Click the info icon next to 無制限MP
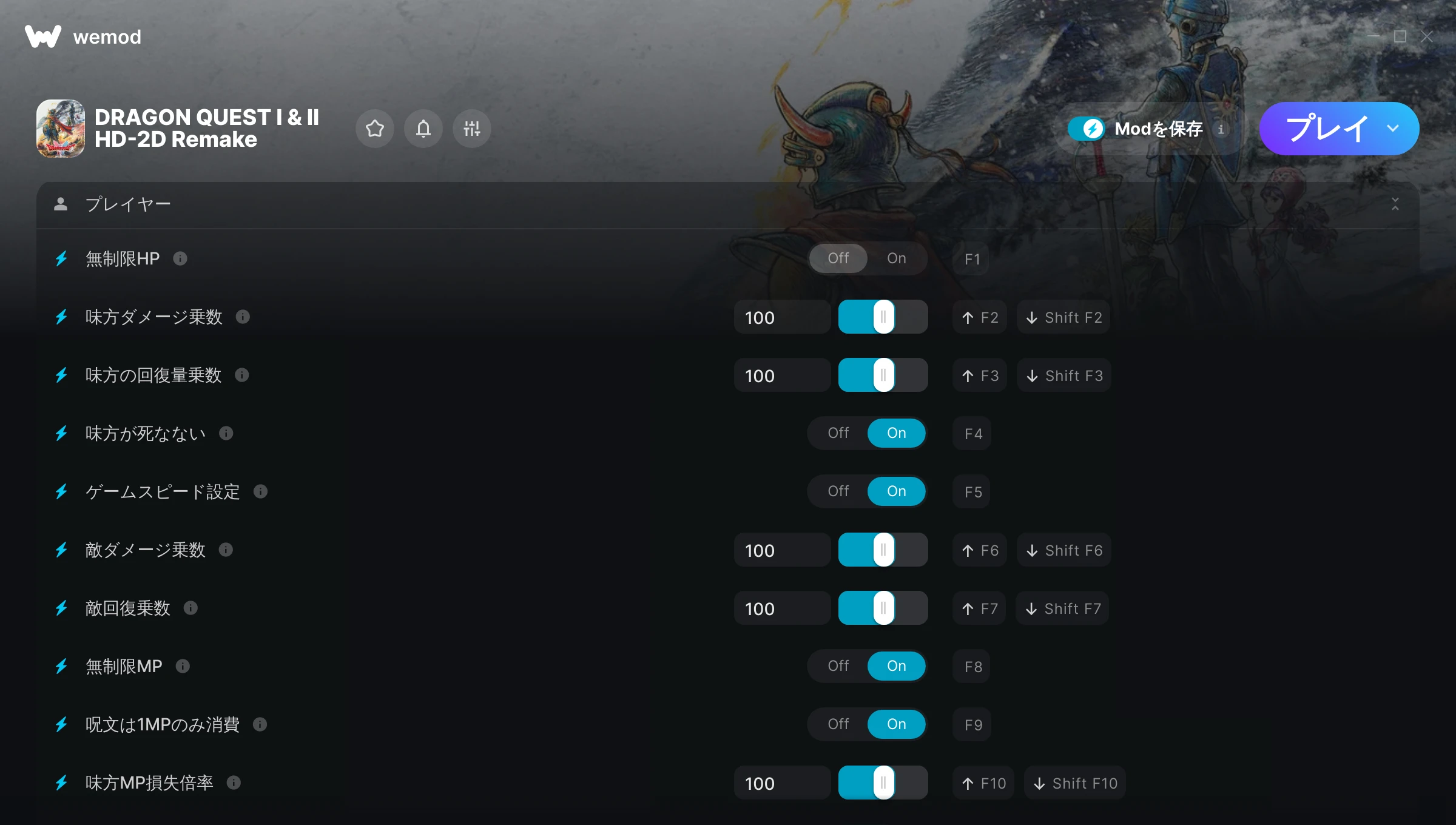The height and width of the screenshot is (825, 1456). (183, 666)
